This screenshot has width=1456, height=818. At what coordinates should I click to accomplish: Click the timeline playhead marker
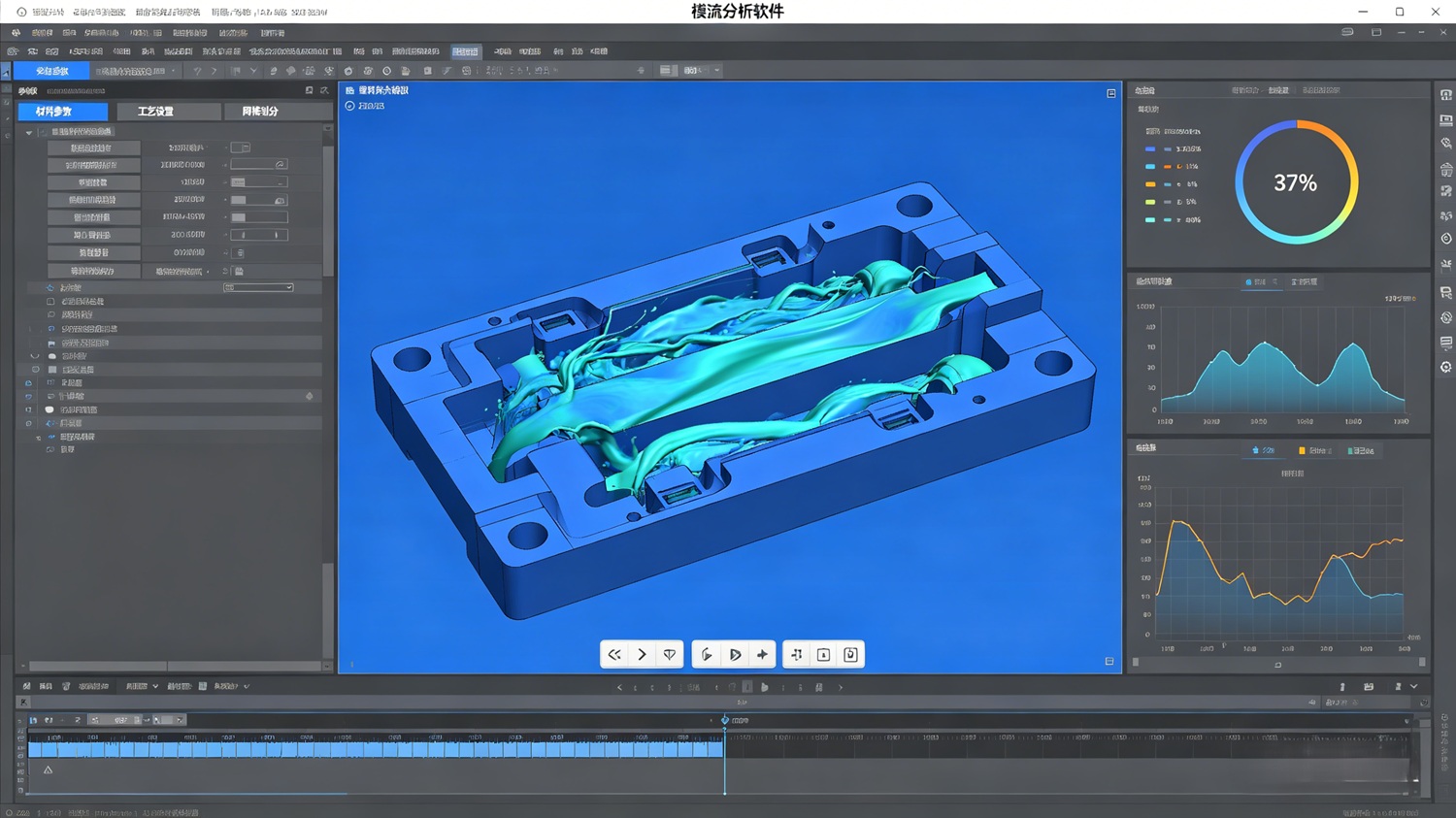(725, 720)
